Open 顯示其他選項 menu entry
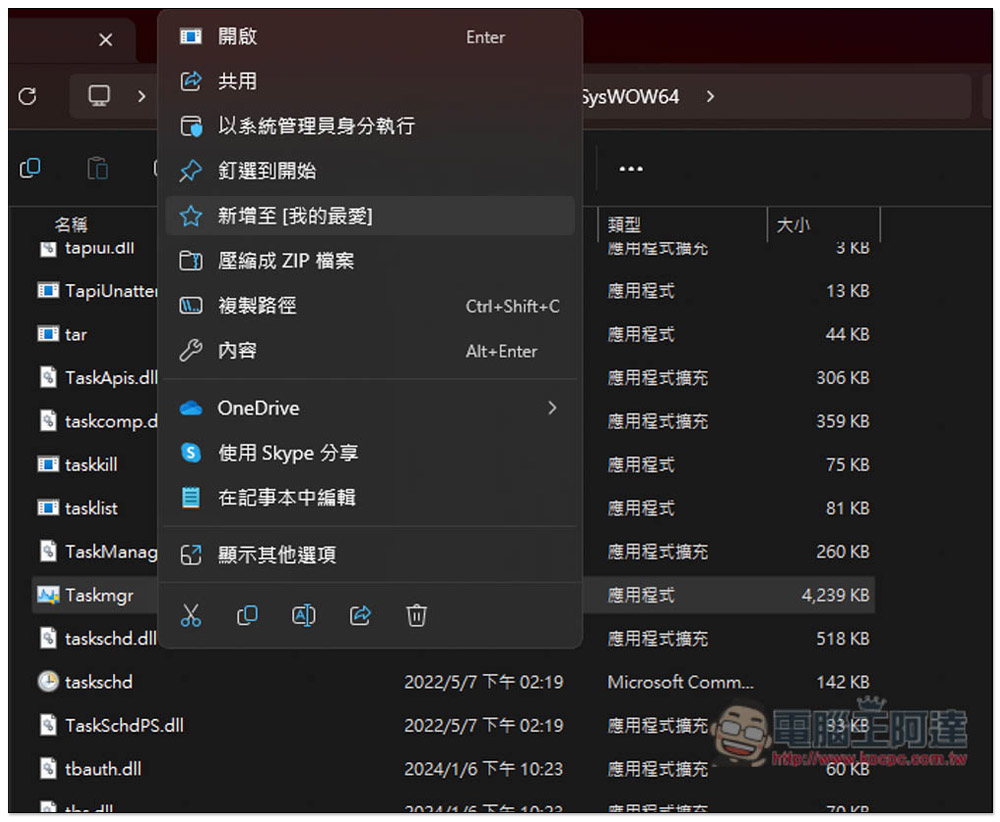This screenshot has height=822, width=1000. (370, 555)
